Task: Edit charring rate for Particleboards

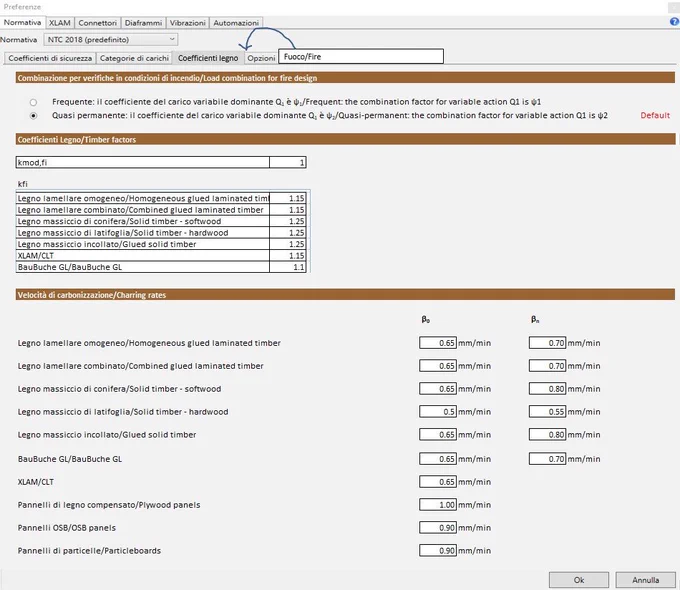Action: 438,551
